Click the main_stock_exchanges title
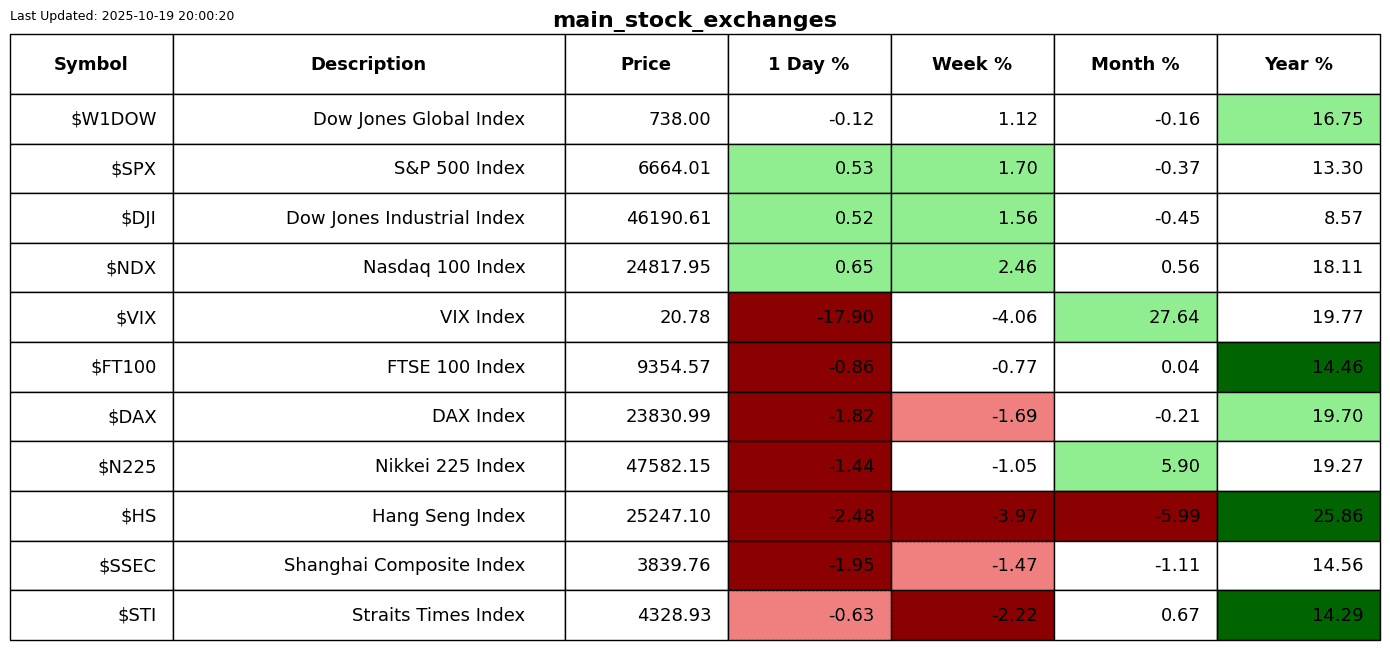The height and width of the screenshot is (650, 1390). pyautogui.click(x=694, y=20)
